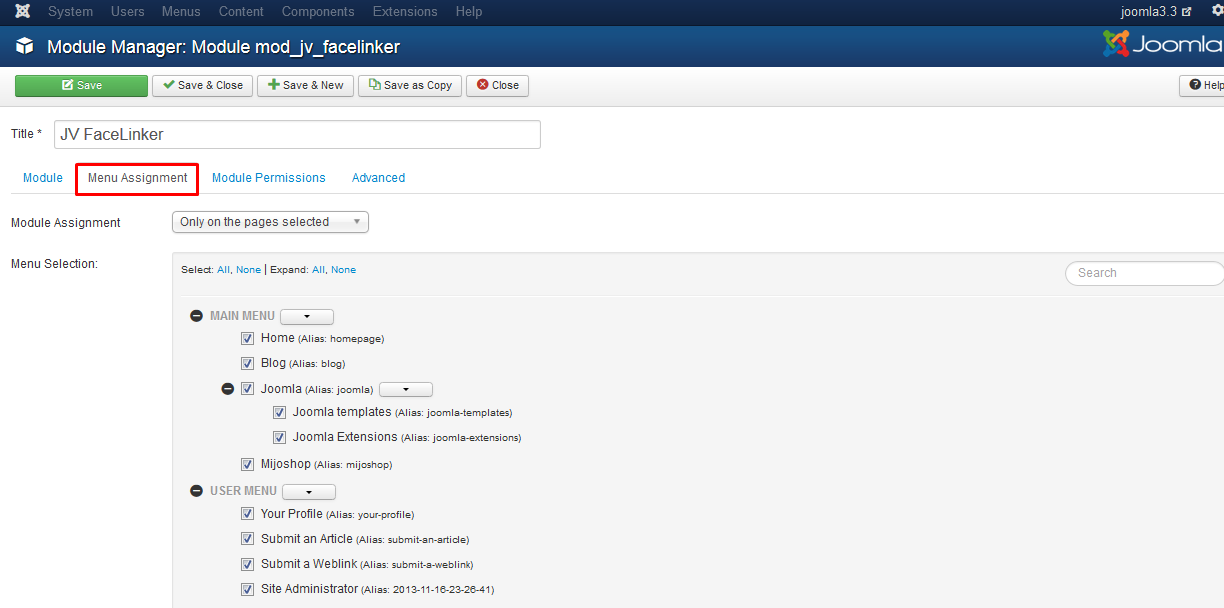Open the Components menu

318,12
